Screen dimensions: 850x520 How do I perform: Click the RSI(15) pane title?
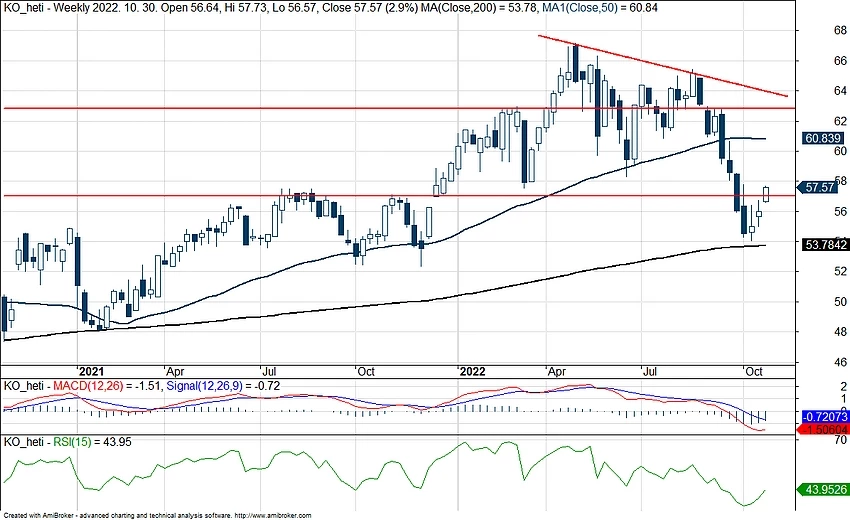60,441
